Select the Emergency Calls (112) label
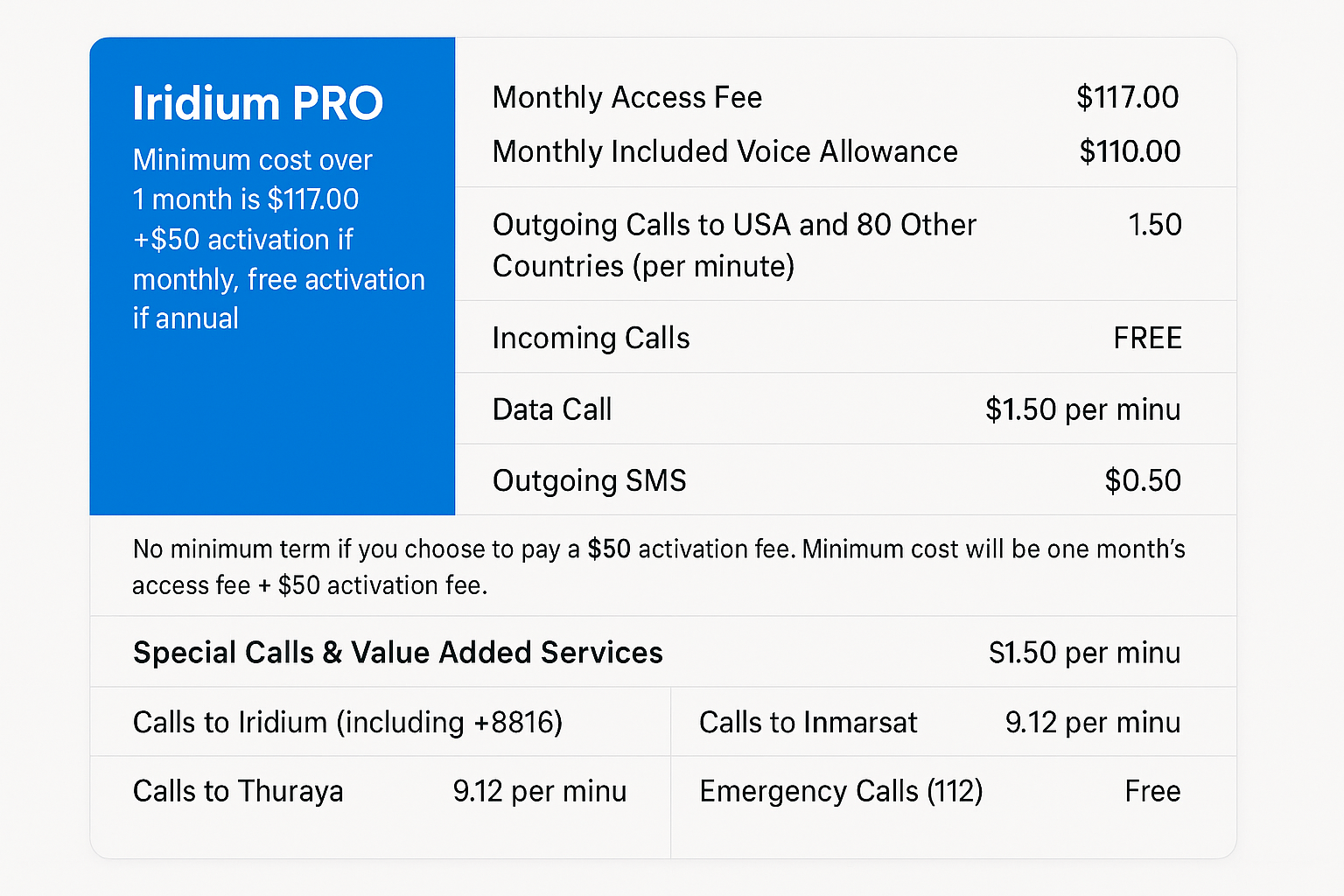1344x896 pixels. (x=841, y=791)
